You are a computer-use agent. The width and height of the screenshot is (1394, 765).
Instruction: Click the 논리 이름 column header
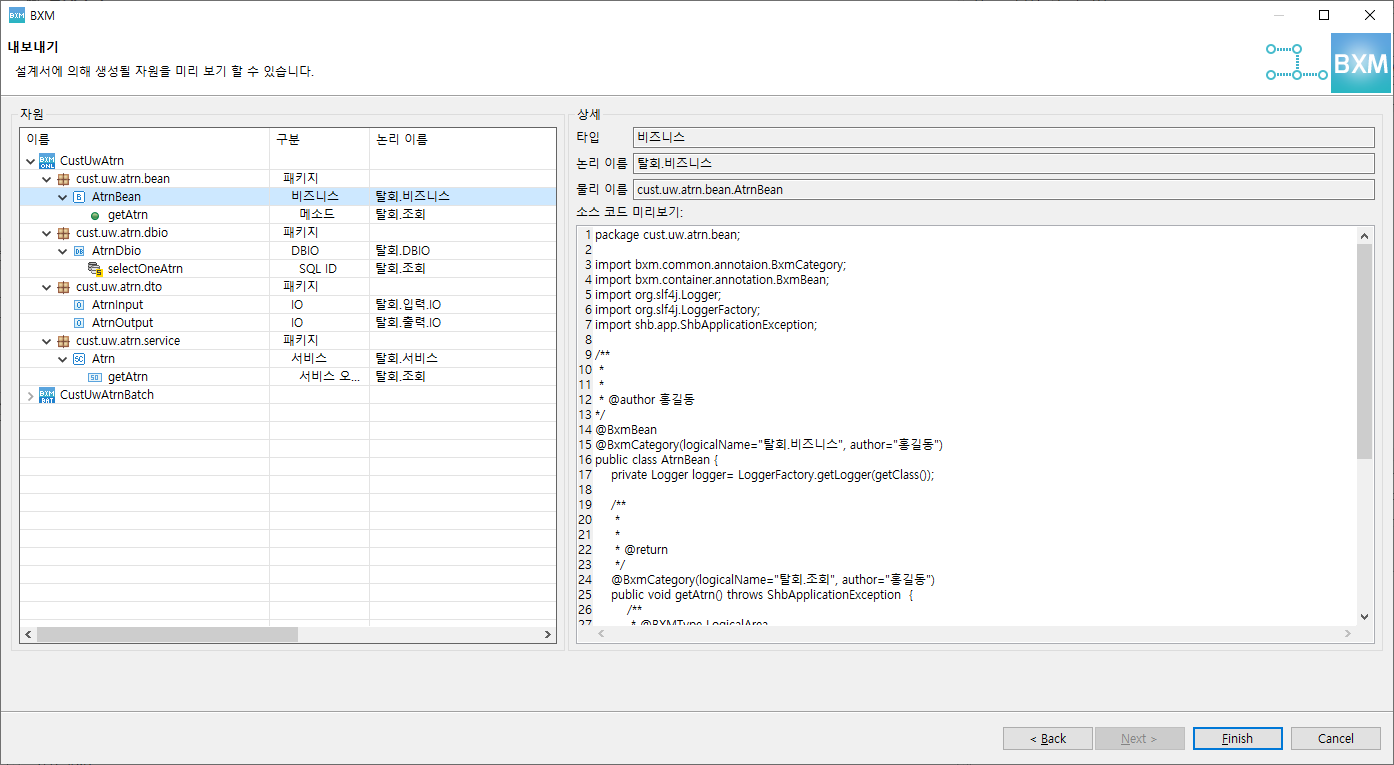[402, 139]
